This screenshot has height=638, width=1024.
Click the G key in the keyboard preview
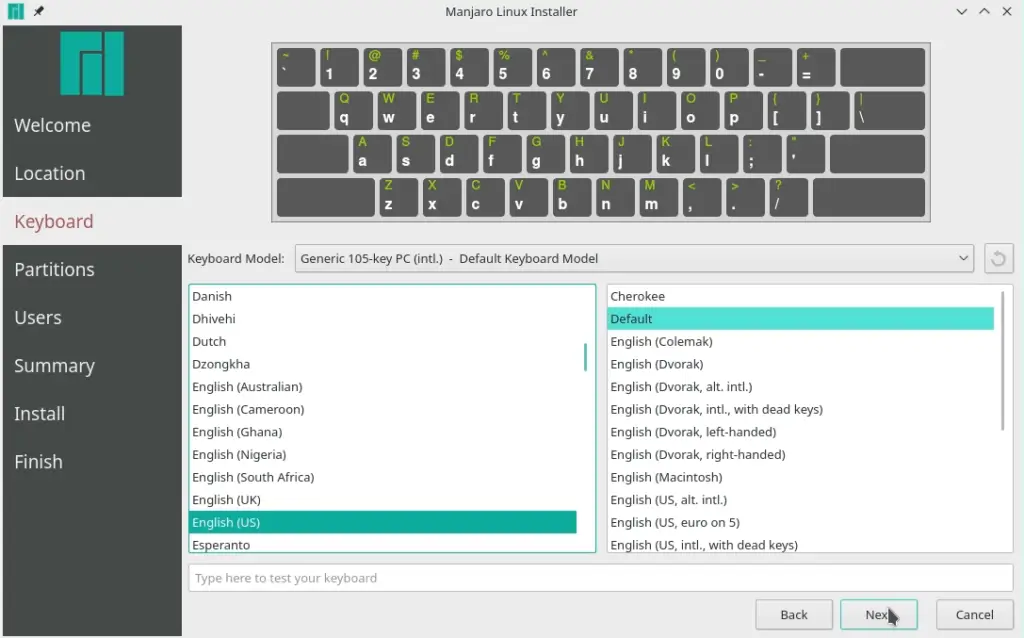point(545,154)
